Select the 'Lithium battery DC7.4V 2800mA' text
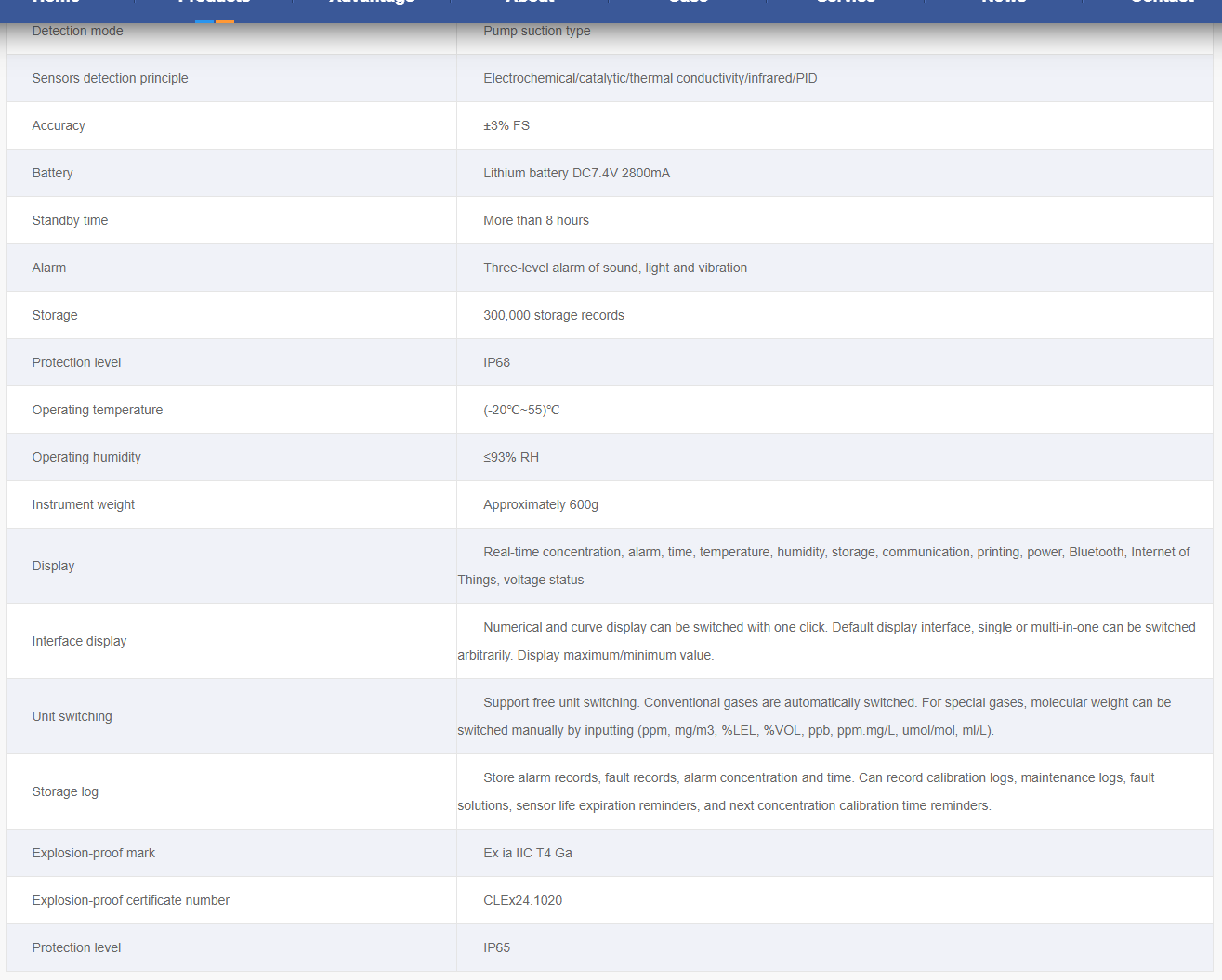The image size is (1222, 980). (x=576, y=173)
